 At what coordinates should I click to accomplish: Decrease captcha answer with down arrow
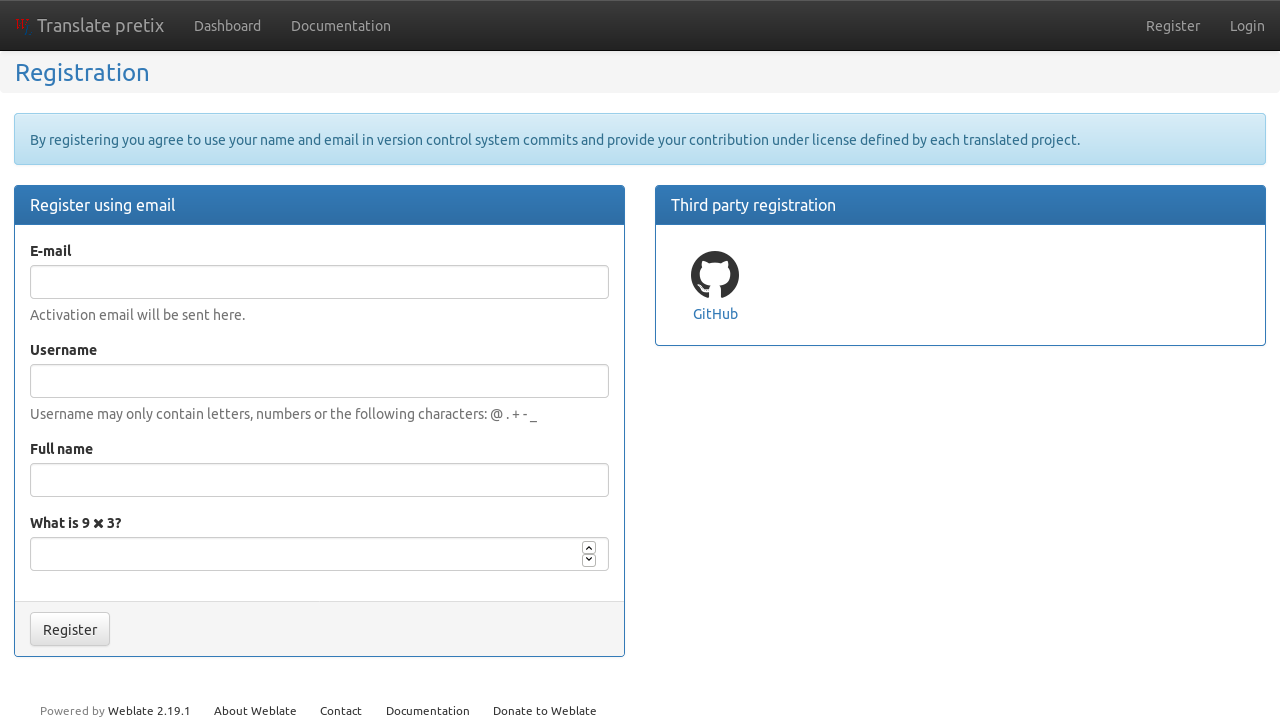coord(589,560)
